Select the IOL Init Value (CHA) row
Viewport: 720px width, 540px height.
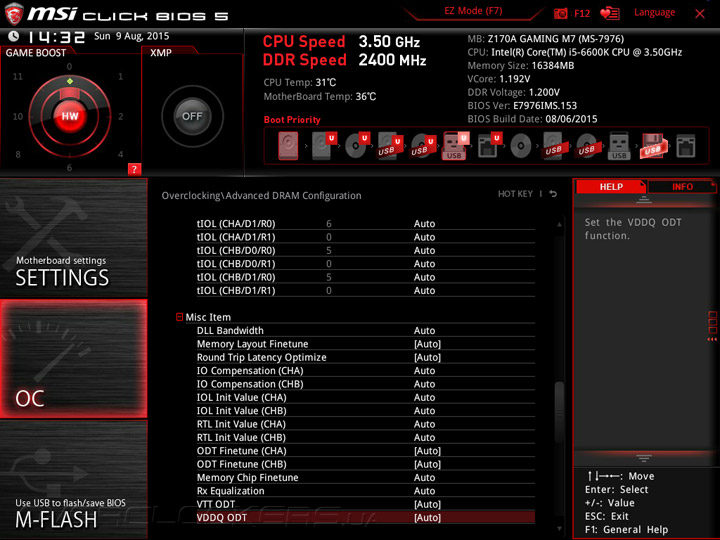(366, 397)
